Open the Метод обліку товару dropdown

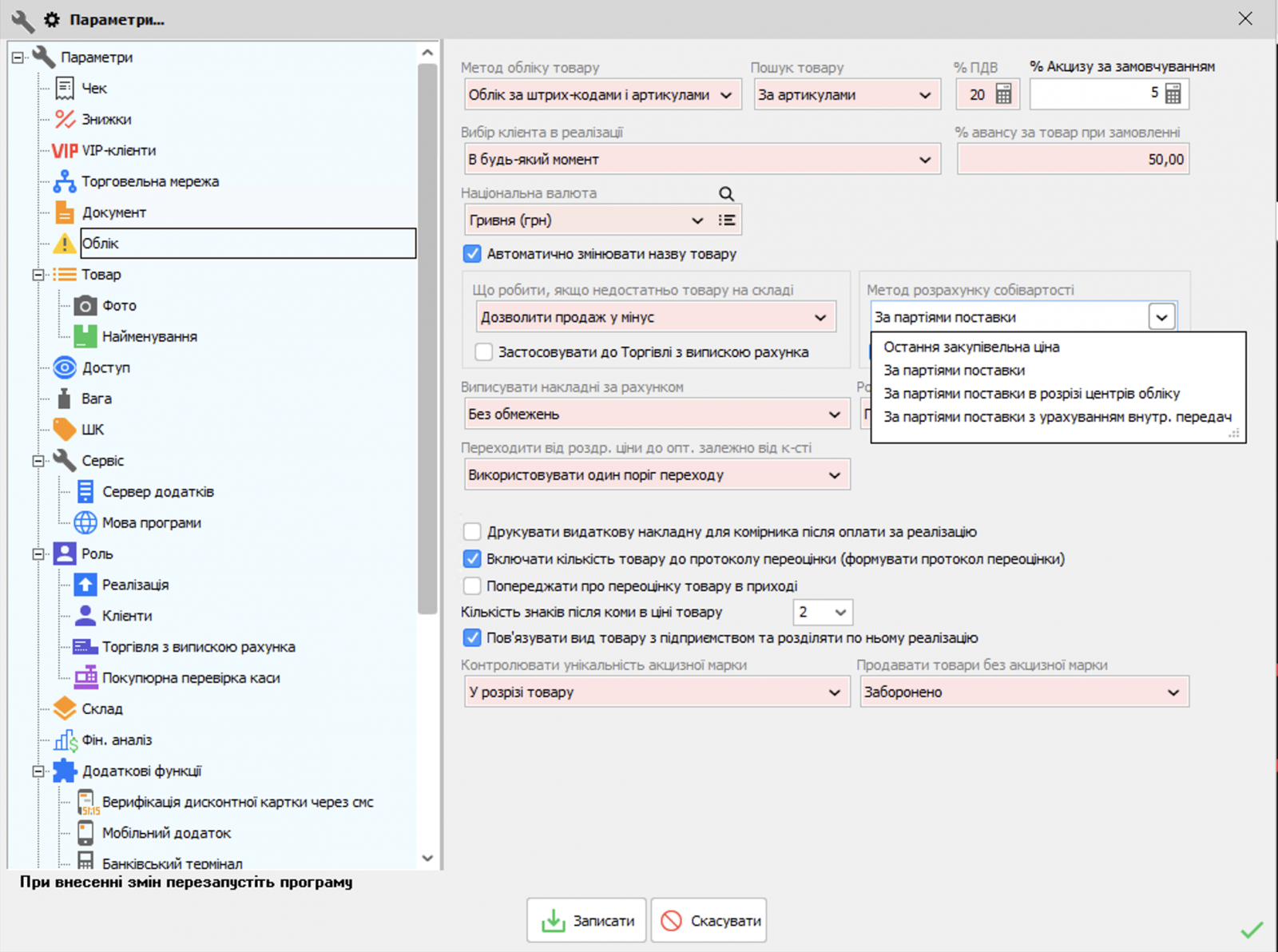coord(601,95)
